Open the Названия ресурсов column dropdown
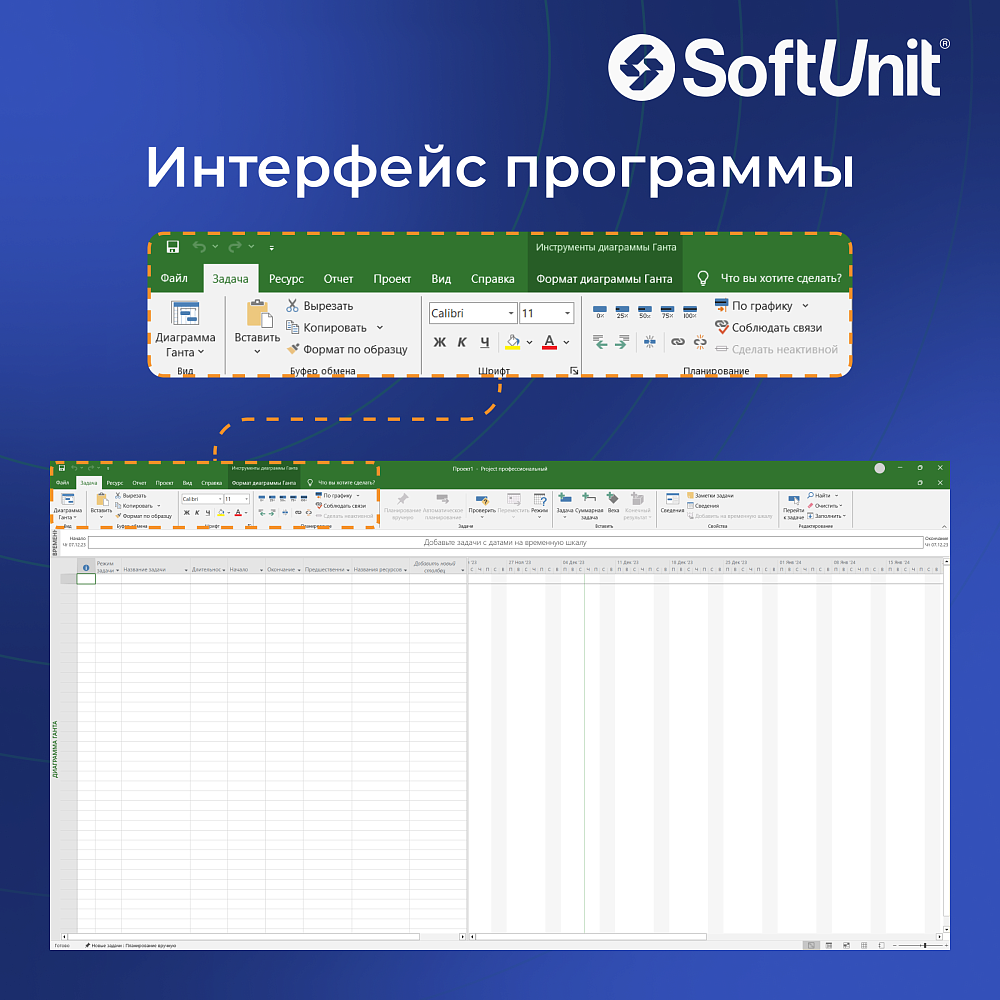The height and width of the screenshot is (1000, 1000). [x=406, y=570]
